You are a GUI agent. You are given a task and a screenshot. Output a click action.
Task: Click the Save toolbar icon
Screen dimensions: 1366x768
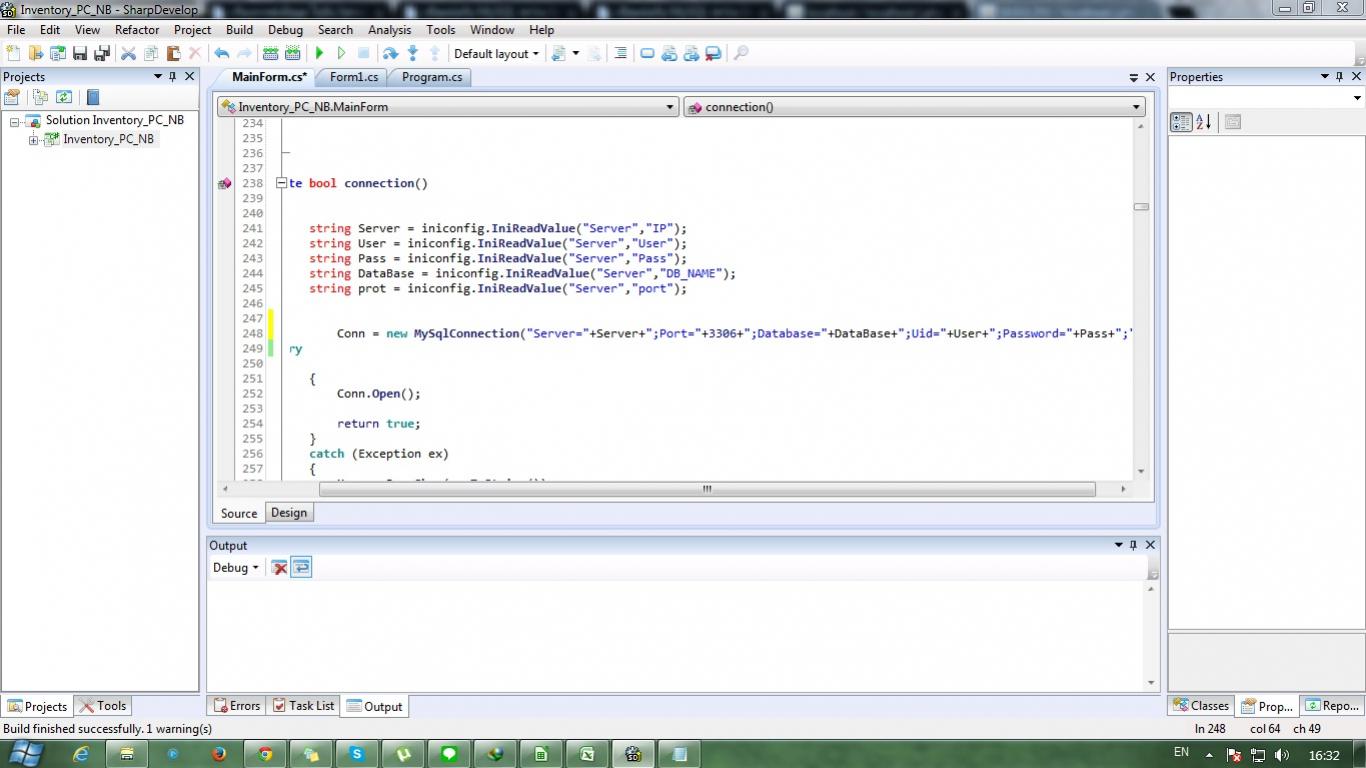pyautogui.click(x=80, y=53)
